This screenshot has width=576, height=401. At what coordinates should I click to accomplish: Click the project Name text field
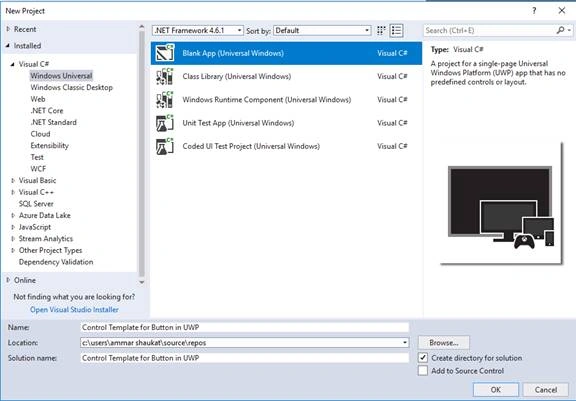pyautogui.click(x=245, y=327)
